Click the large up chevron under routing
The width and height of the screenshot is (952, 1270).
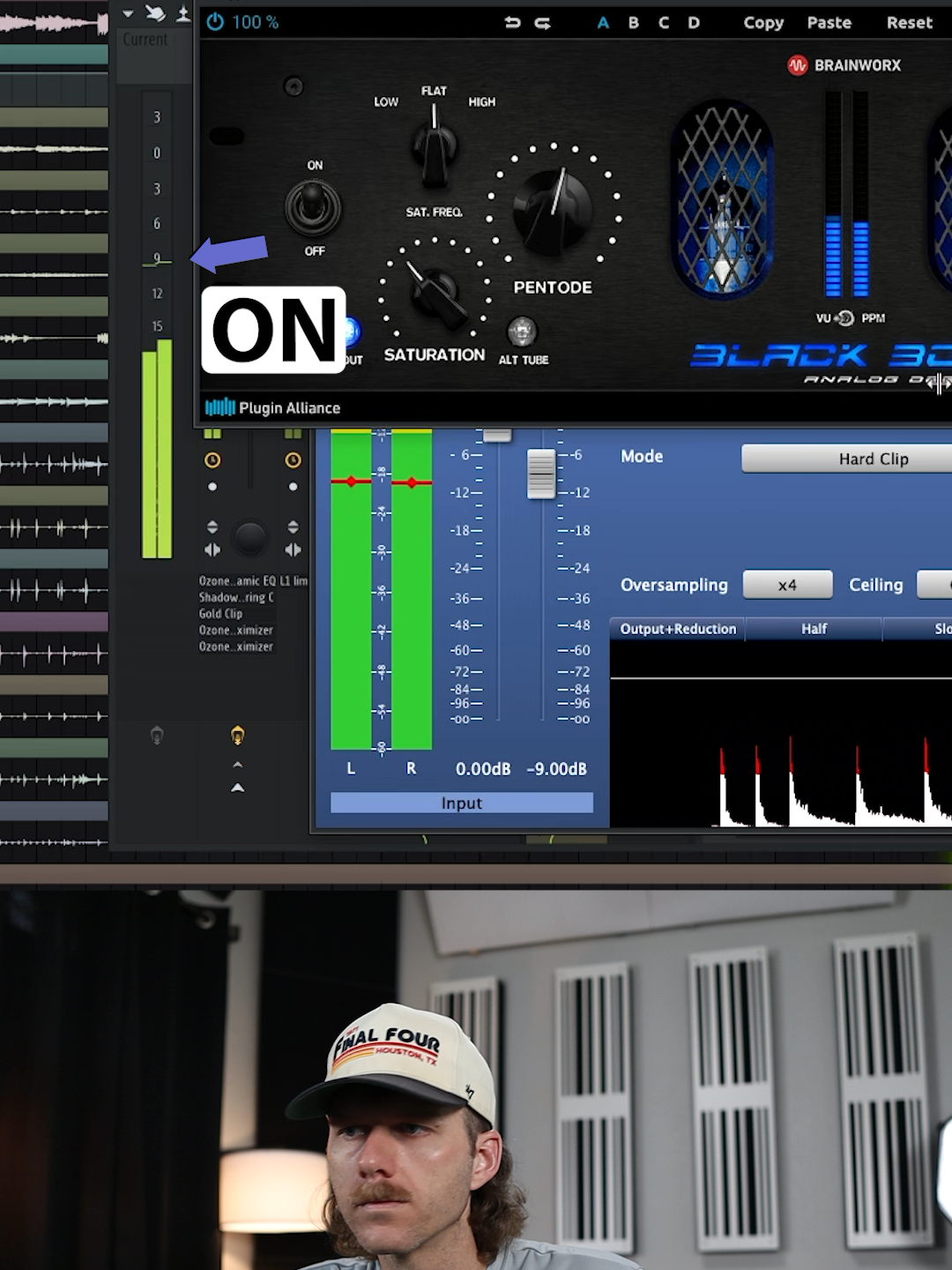coord(237,787)
